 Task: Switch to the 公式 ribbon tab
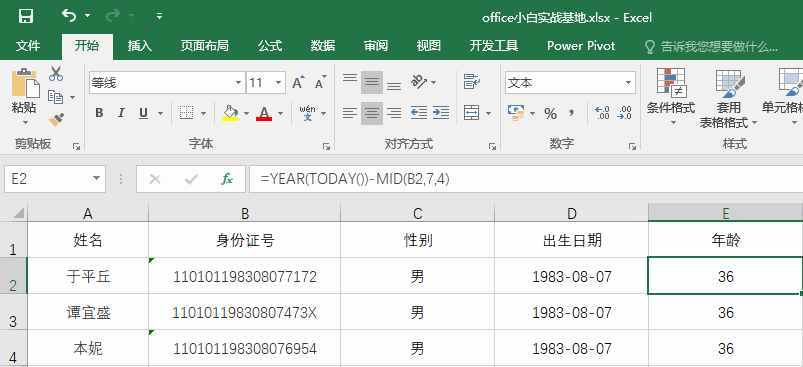(x=270, y=46)
